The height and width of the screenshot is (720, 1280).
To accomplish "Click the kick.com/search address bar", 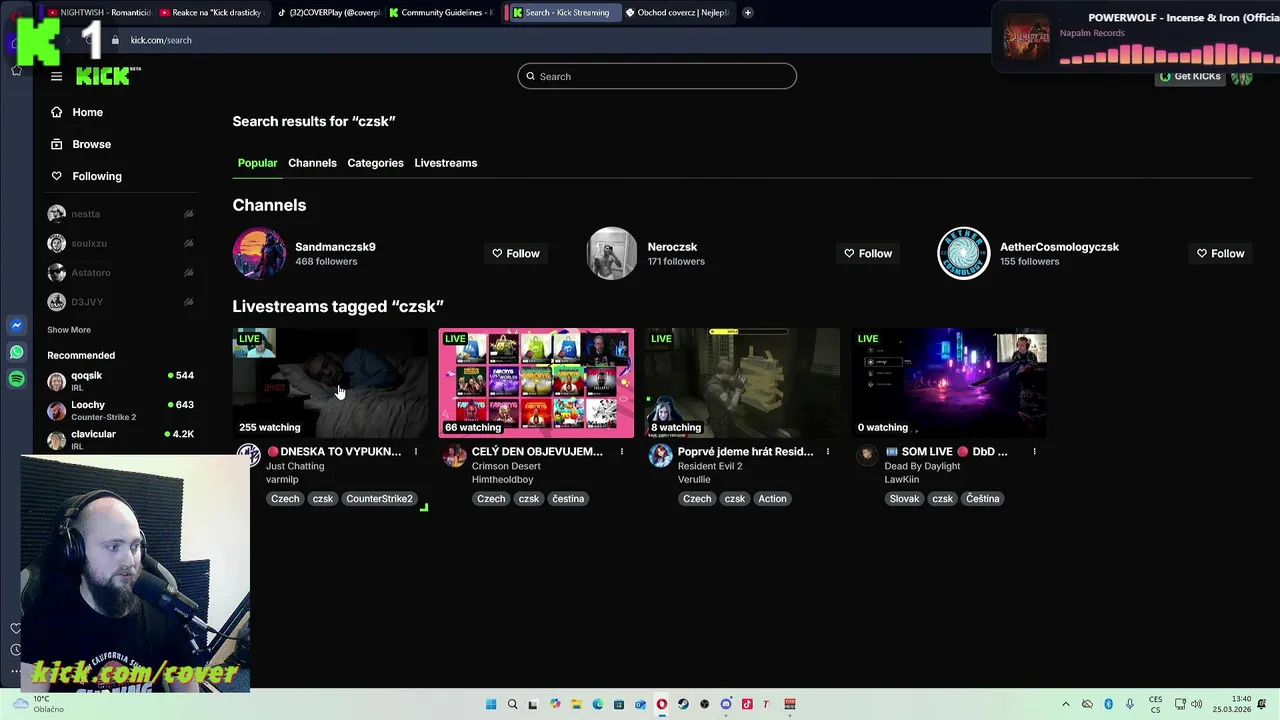I will coord(161,40).
